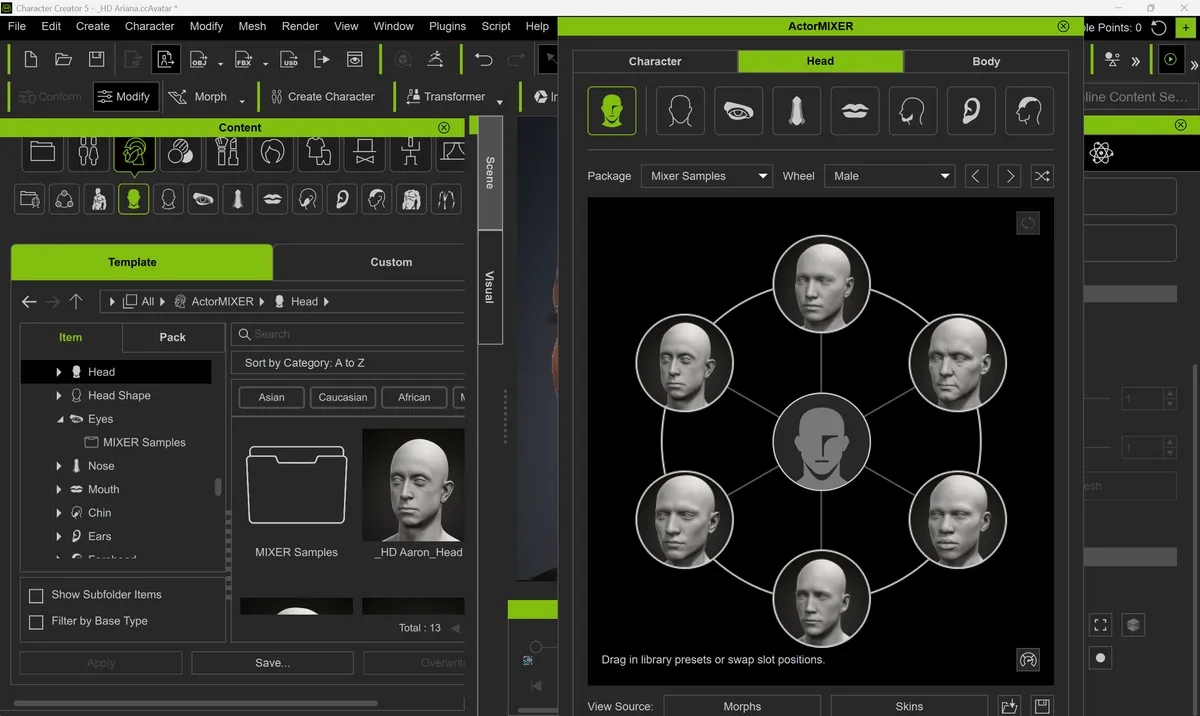Image resolution: width=1200 pixels, height=716 pixels.
Task: Select the lips icon in ActorMIXER head row
Action: point(854,110)
